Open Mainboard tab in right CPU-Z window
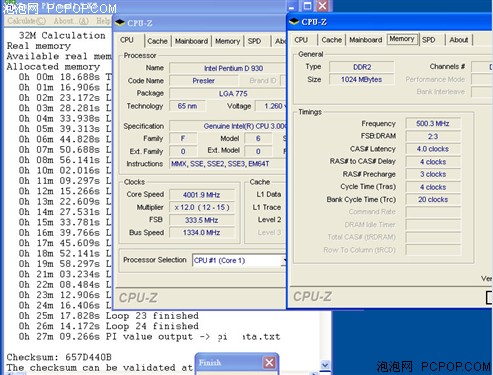Viewport: 493px width, 375px height. pyautogui.click(x=366, y=40)
